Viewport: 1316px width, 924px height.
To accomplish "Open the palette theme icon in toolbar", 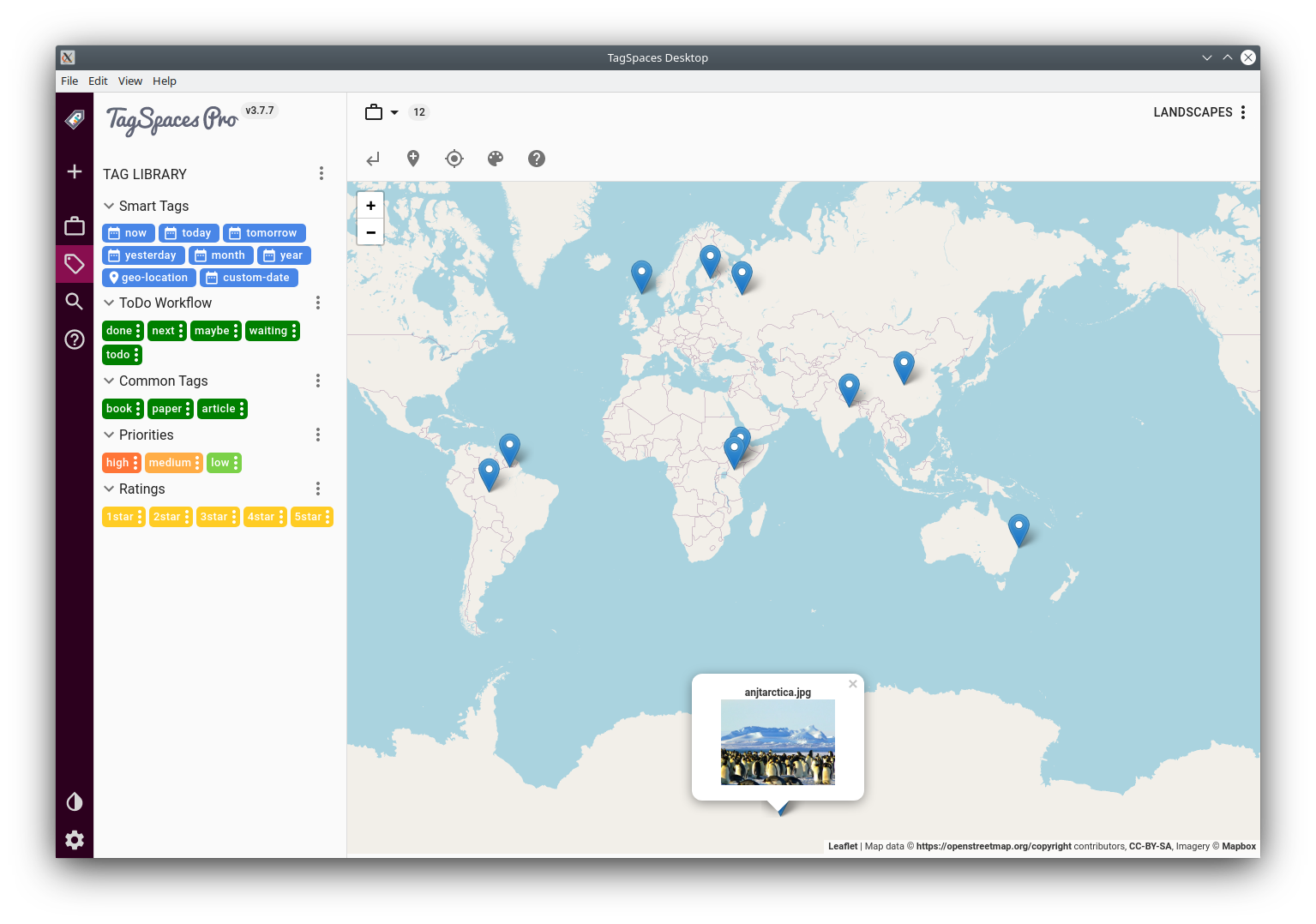I will point(496,159).
